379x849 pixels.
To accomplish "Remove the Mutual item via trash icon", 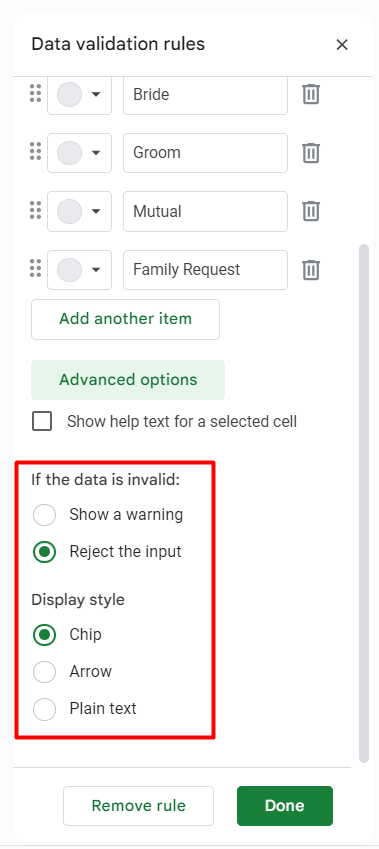I will click(x=311, y=211).
